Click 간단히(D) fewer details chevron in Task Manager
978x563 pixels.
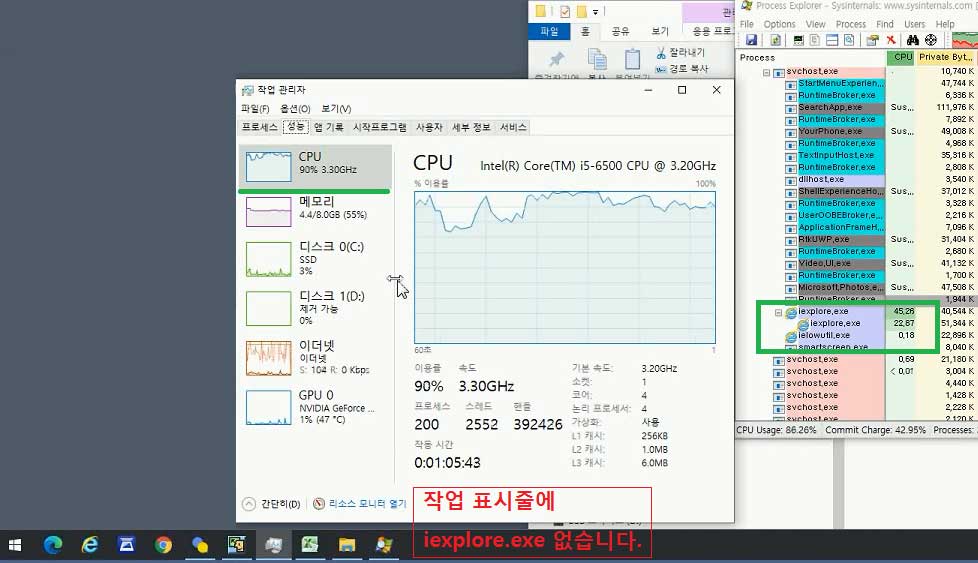coord(249,504)
